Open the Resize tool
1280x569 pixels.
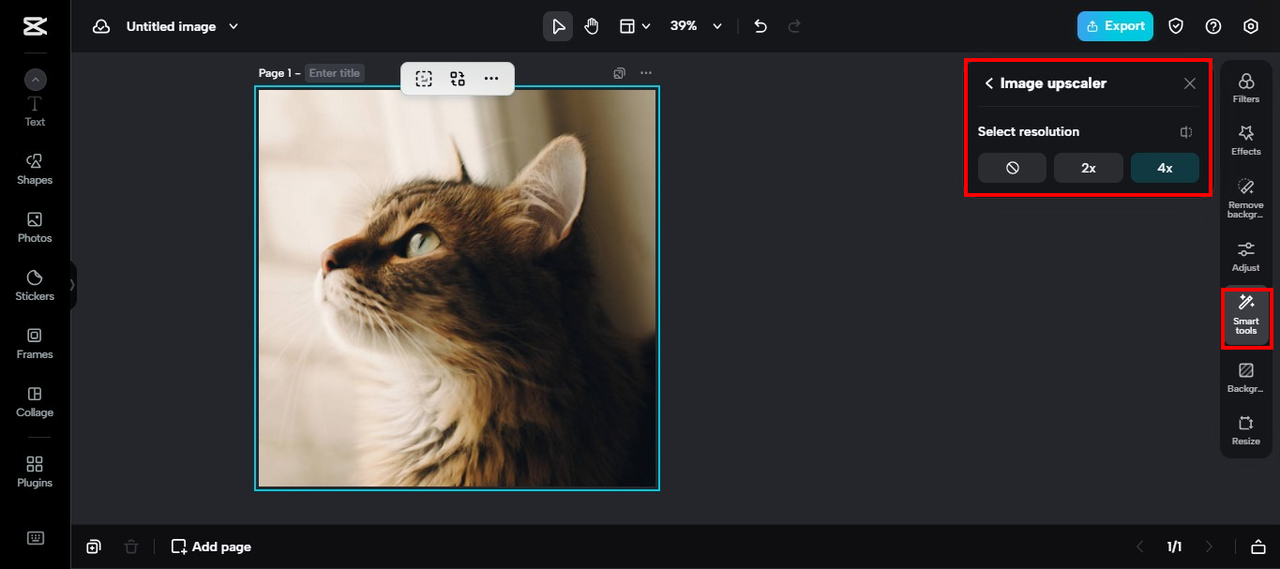coord(1246,430)
